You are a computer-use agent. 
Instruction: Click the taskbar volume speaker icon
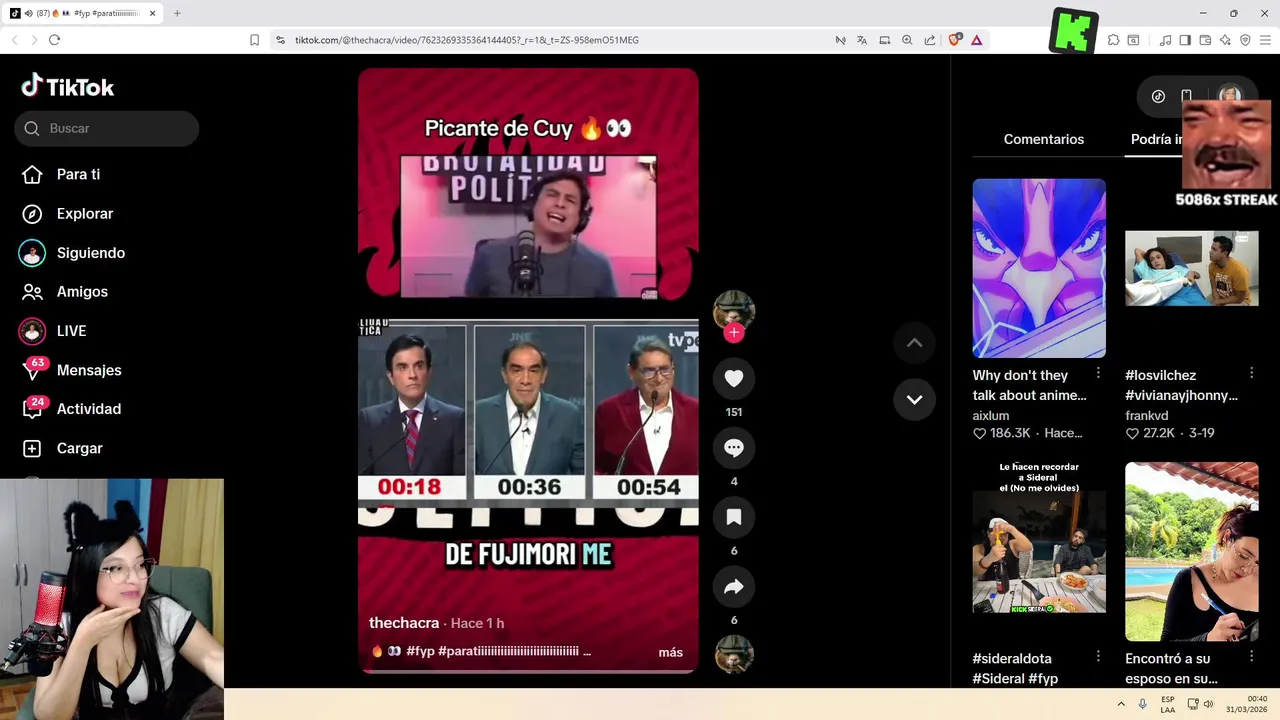pos(1208,704)
